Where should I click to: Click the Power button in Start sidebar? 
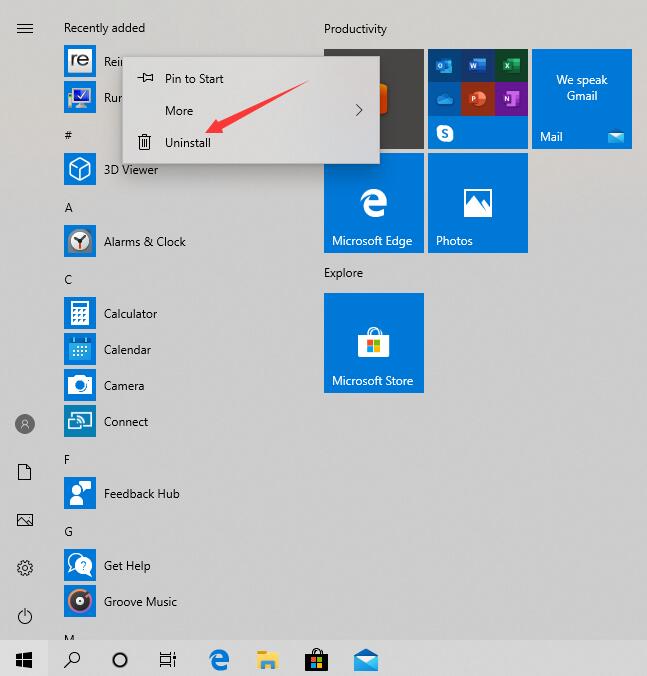click(25, 616)
